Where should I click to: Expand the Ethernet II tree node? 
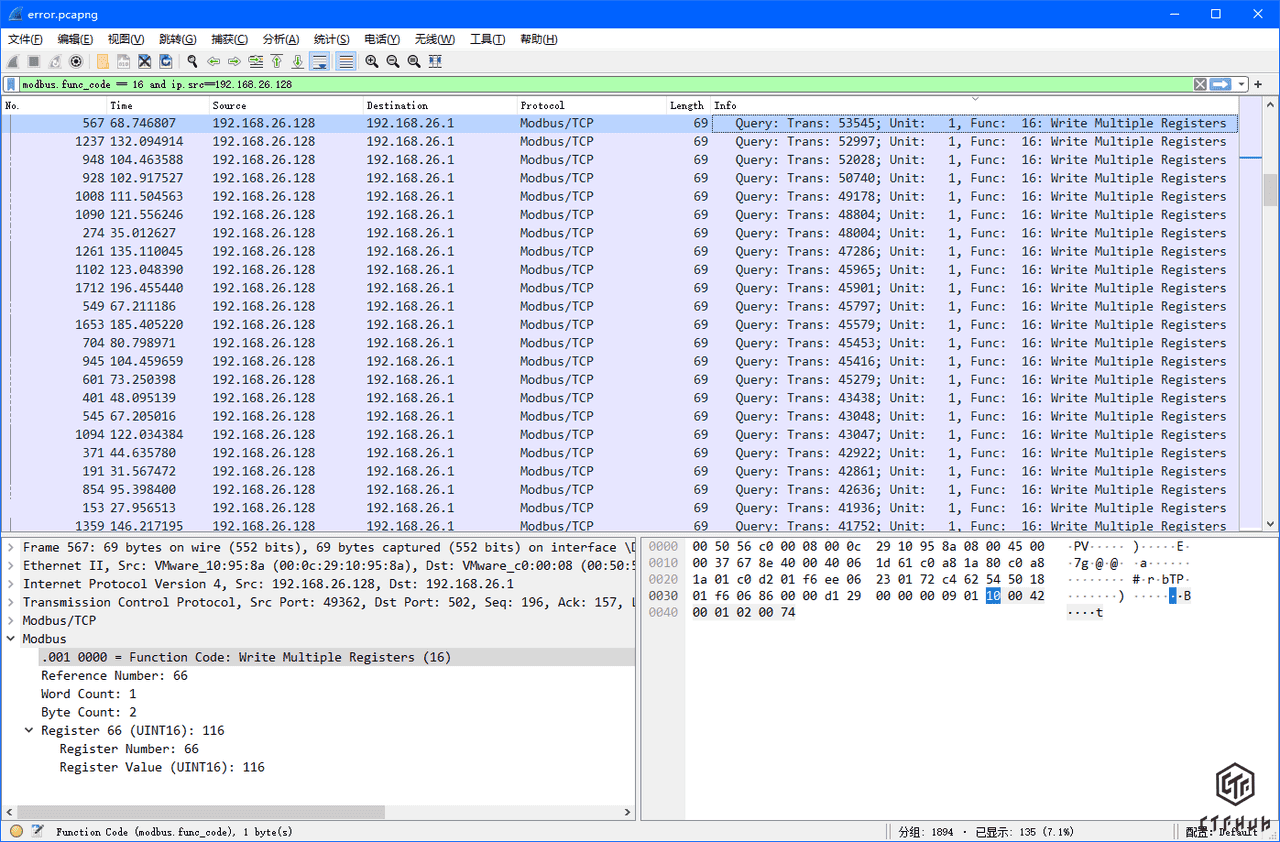pyautogui.click(x=11, y=566)
